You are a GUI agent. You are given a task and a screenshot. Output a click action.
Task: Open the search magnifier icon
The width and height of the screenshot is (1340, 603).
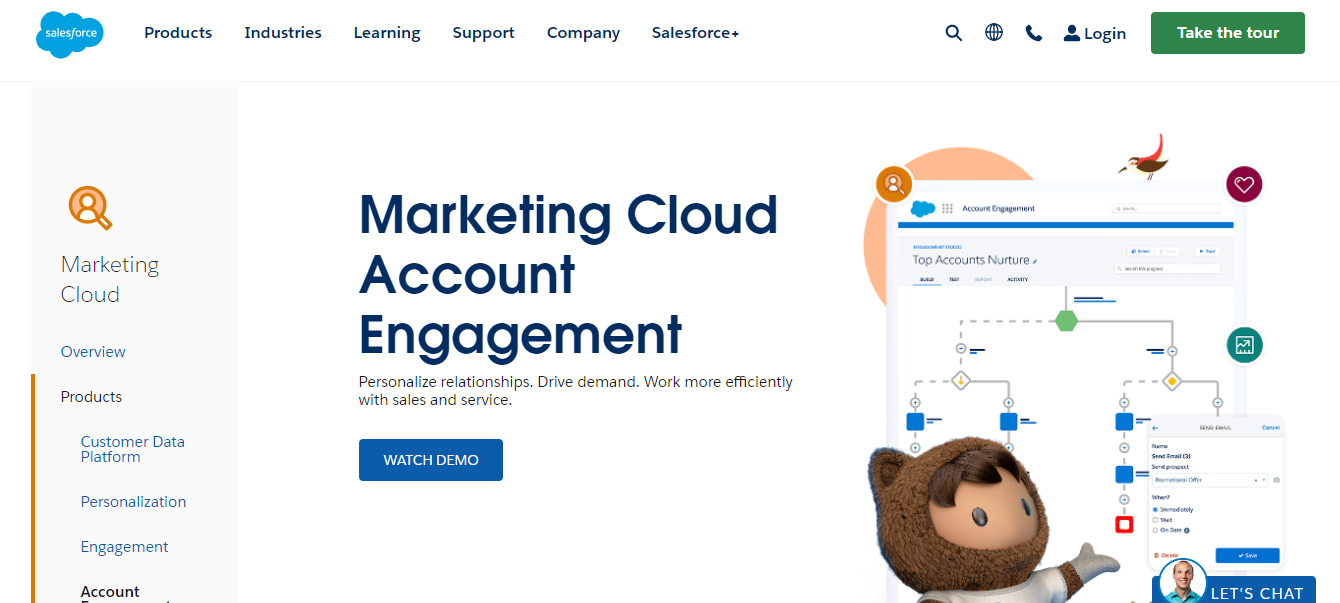[x=954, y=33]
